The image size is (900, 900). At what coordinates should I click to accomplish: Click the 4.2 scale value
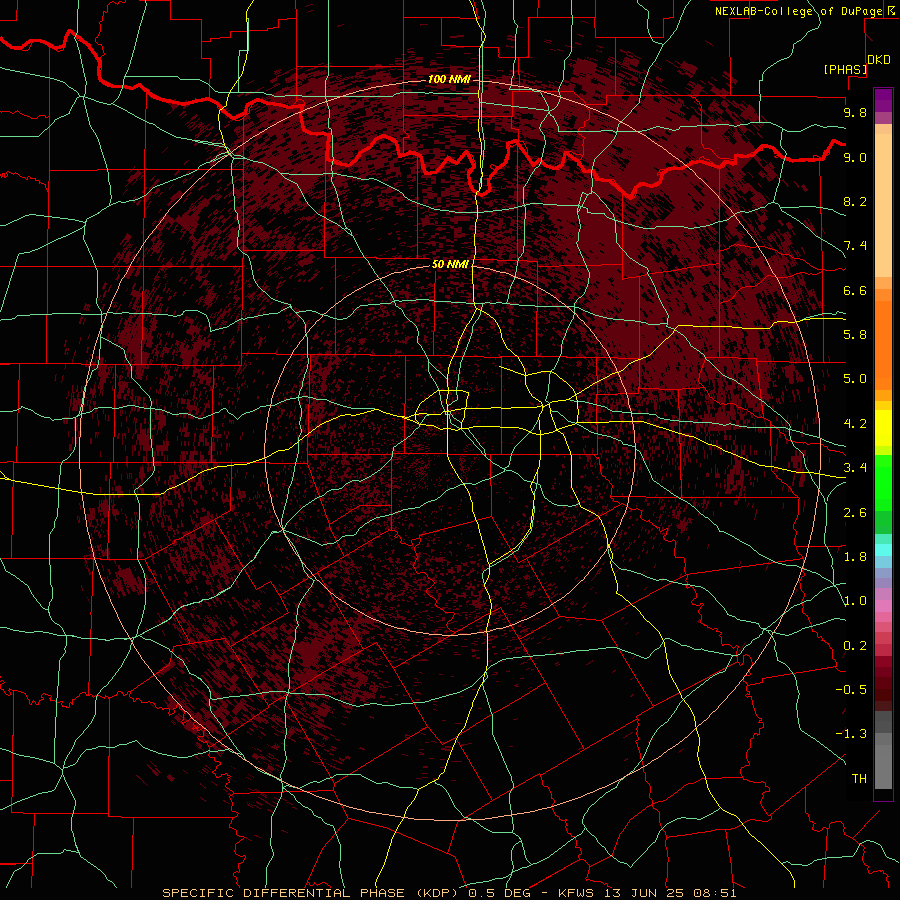[x=855, y=424]
